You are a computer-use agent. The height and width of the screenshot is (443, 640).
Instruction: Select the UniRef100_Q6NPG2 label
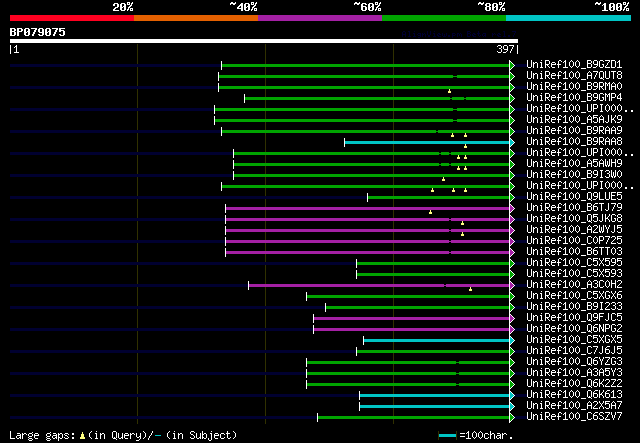click(x=574, y=329)
